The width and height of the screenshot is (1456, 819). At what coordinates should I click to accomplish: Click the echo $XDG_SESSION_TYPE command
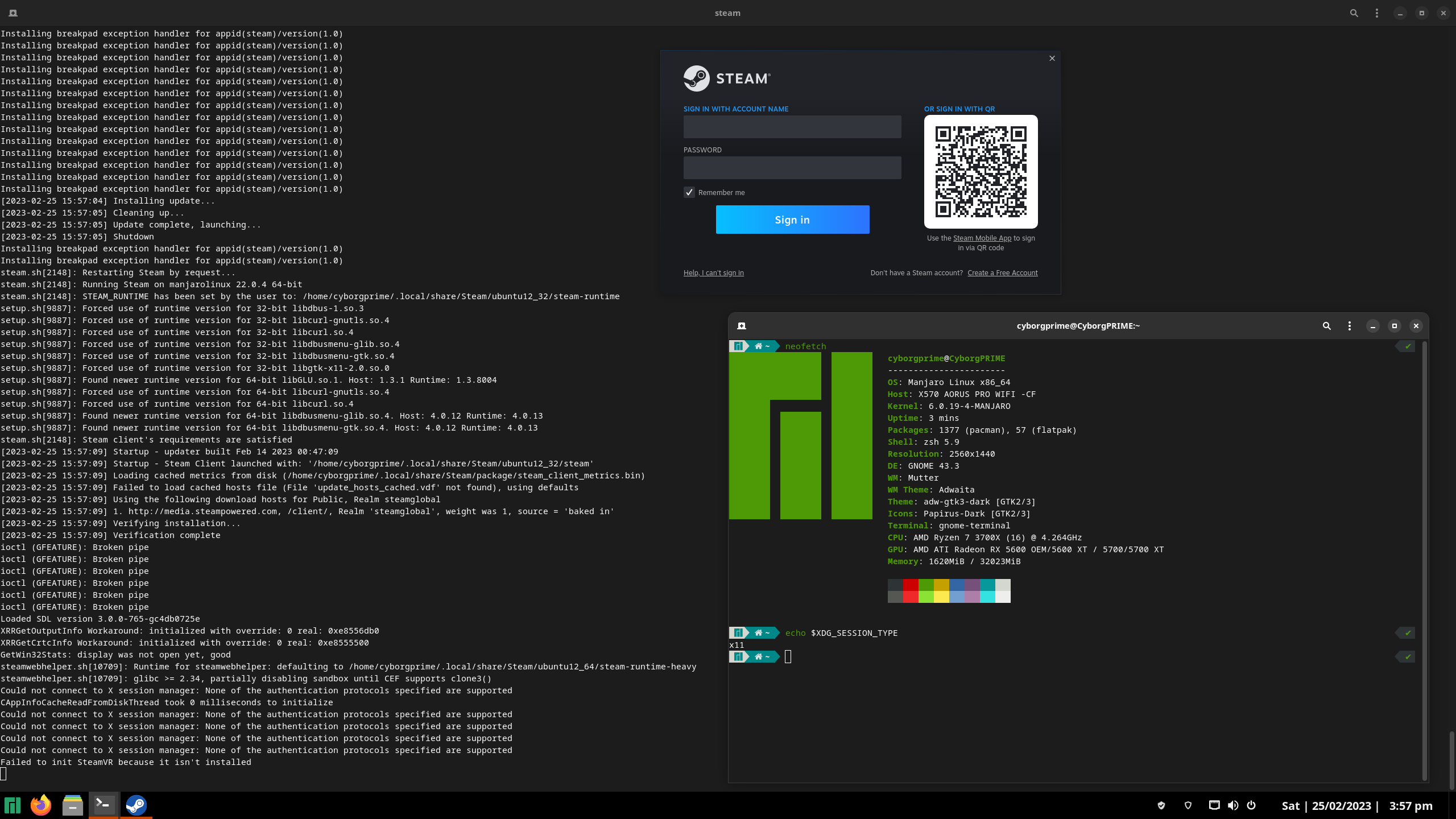pyautogui.click(x=841, y=633)
